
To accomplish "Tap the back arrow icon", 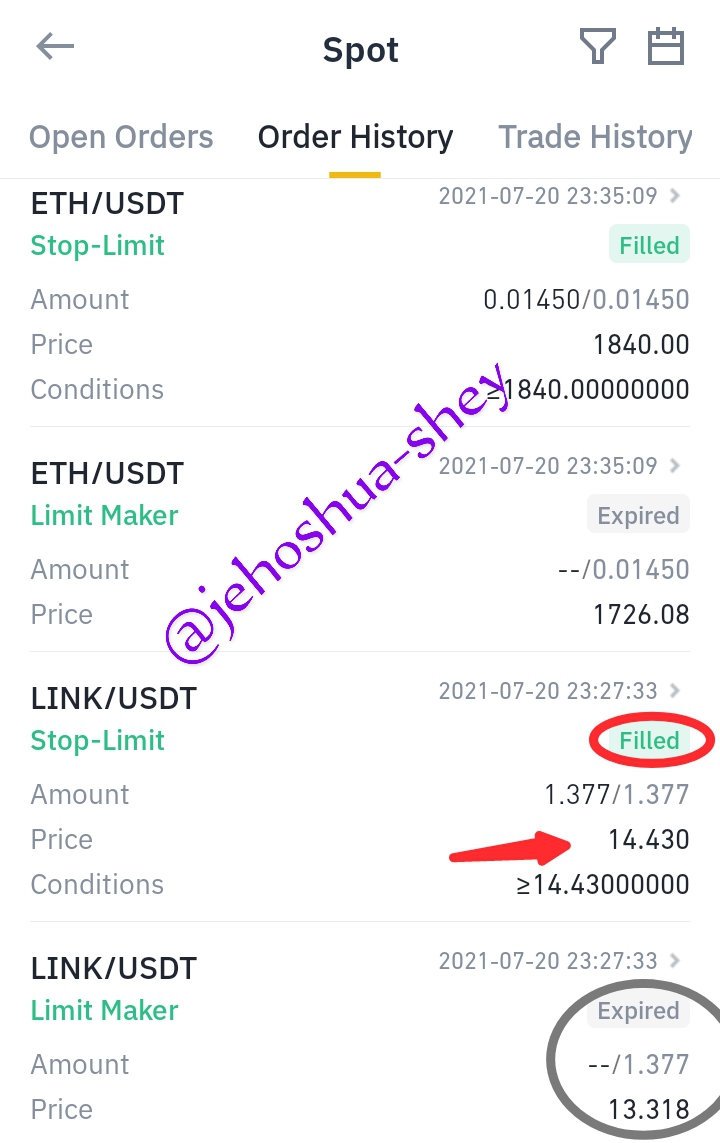I will (x=55, y=47).
